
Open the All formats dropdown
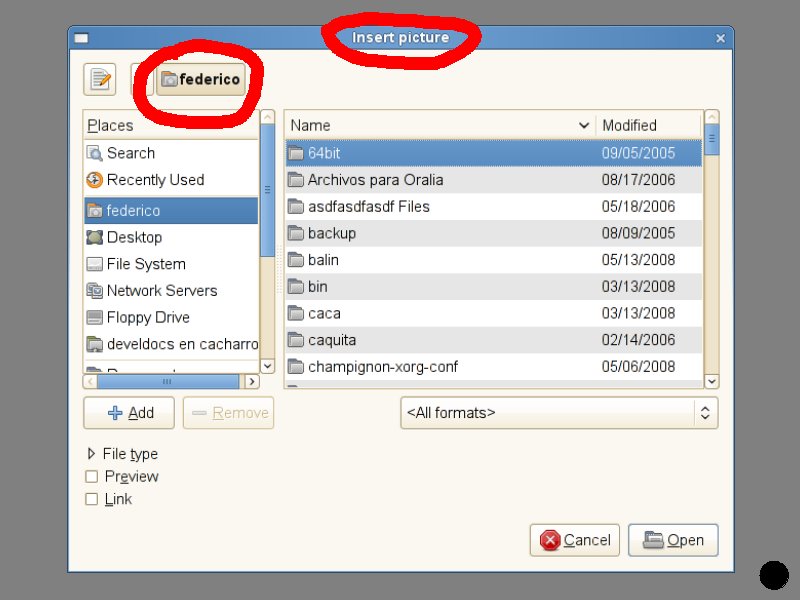558,412
